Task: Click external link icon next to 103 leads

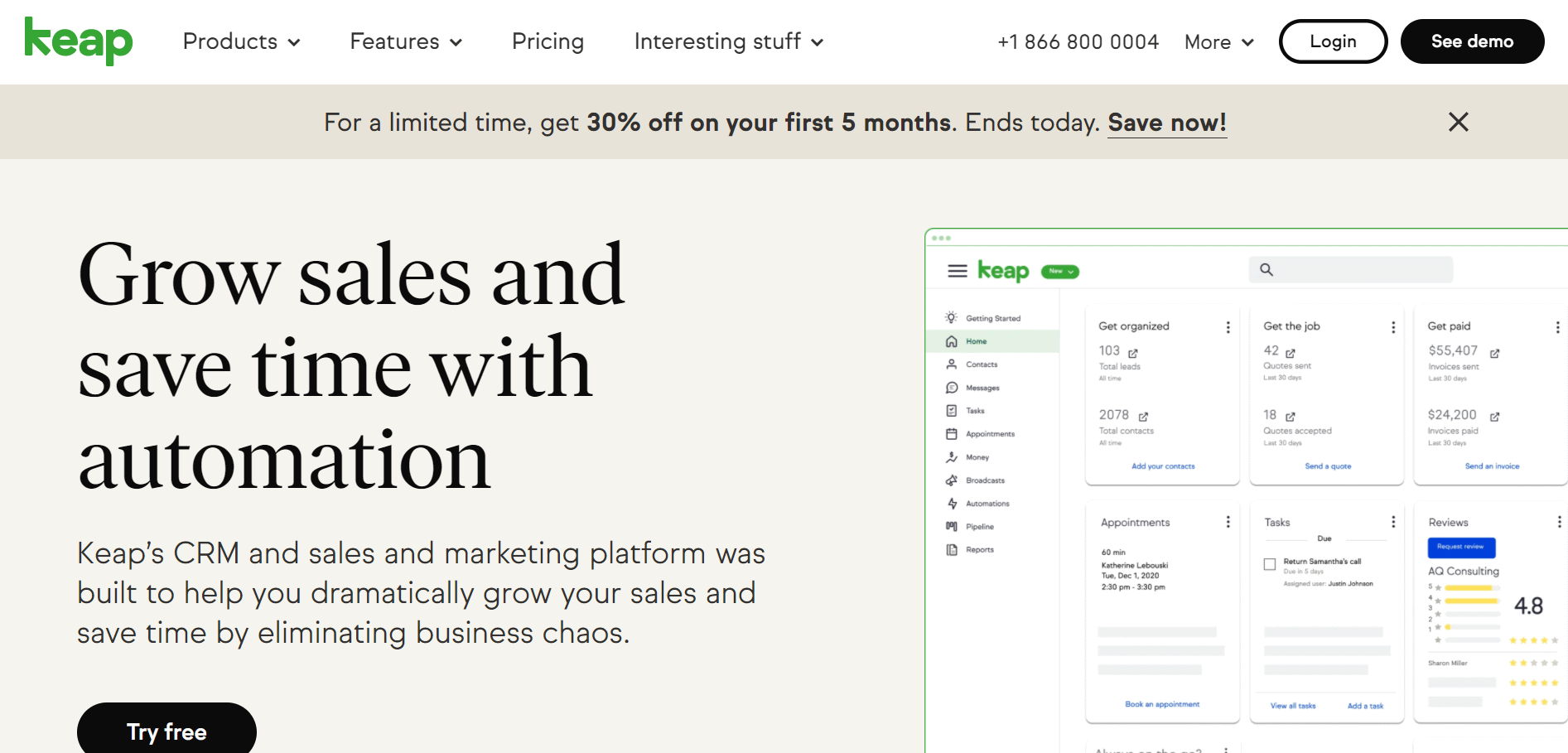Action: (x=1133, y=353)
